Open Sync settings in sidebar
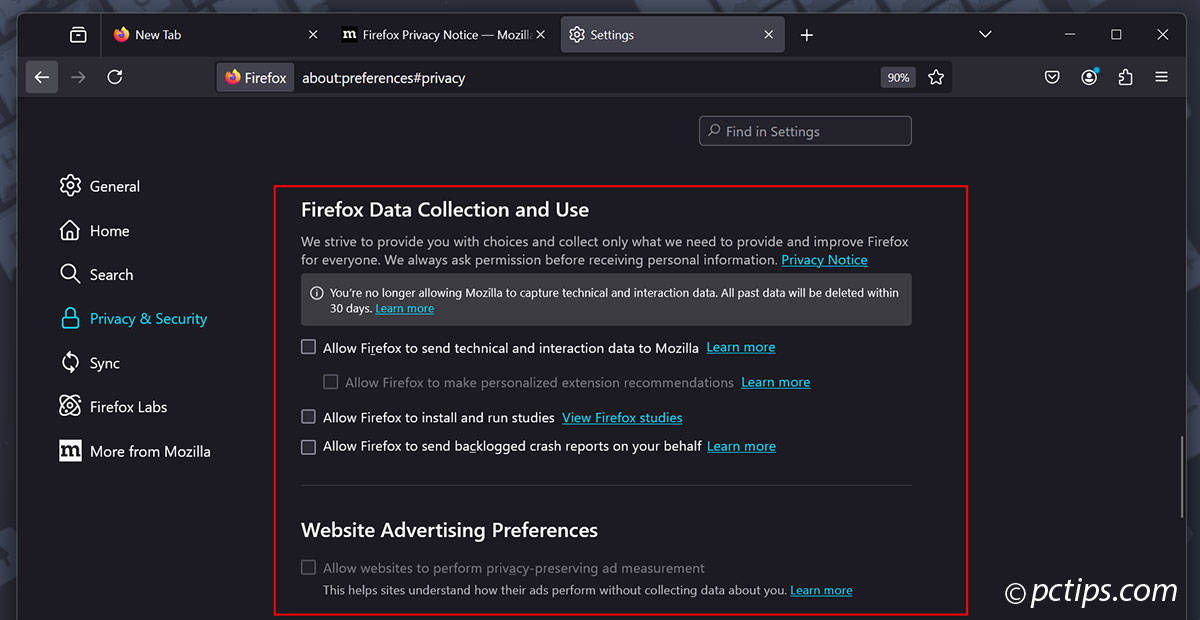Image resolution: width=1200 pixels, height=620 pixels. pos(90,363)
